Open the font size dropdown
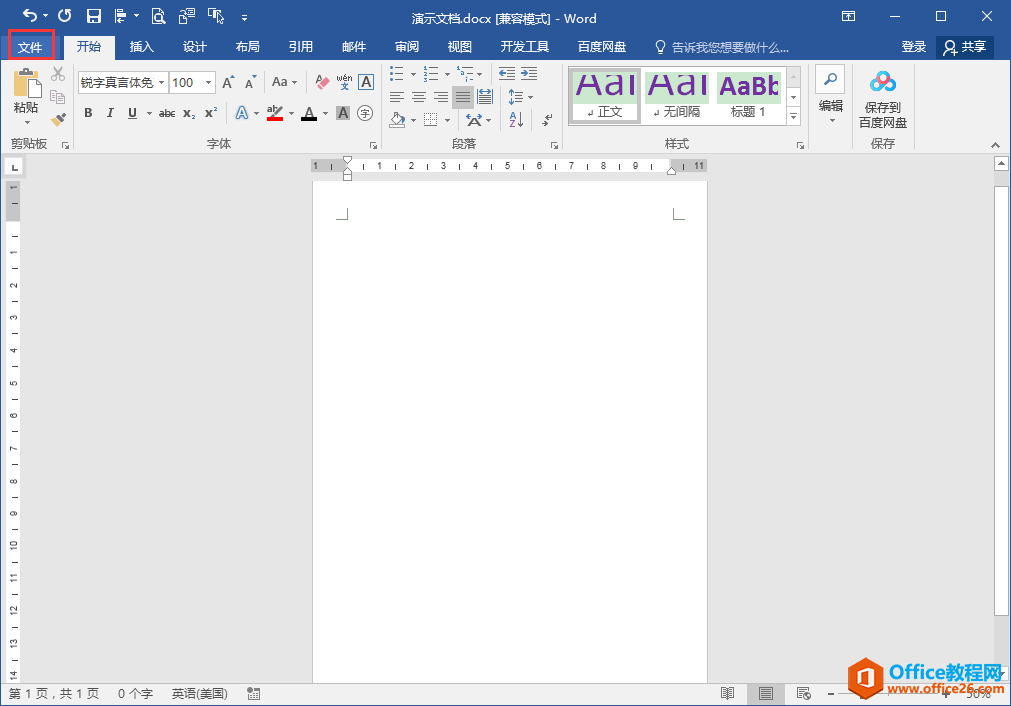1011x706 pixels. (208, 83)
